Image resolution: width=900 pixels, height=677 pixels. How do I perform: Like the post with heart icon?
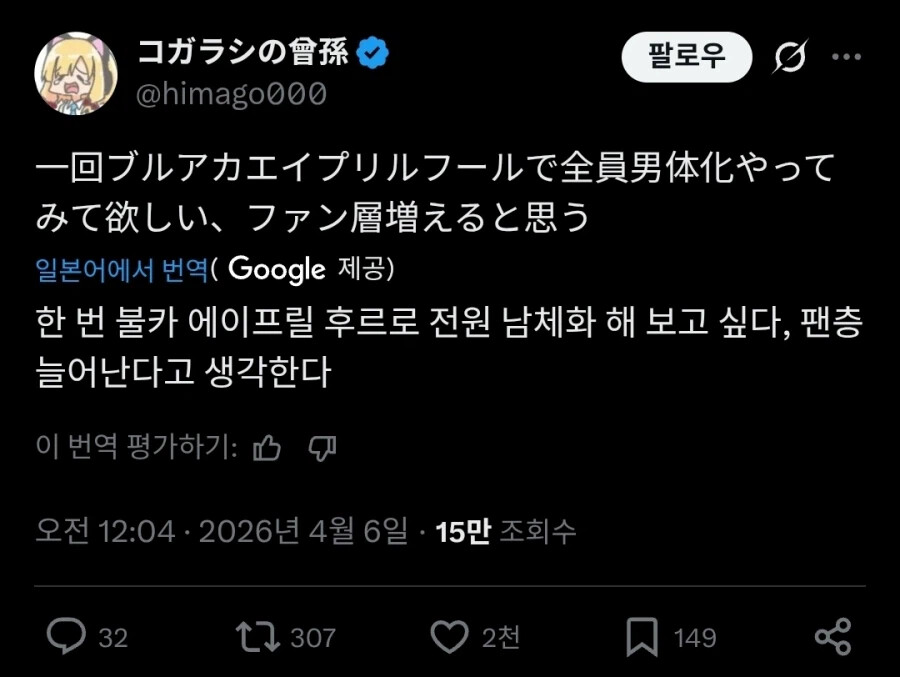[450, 636]
